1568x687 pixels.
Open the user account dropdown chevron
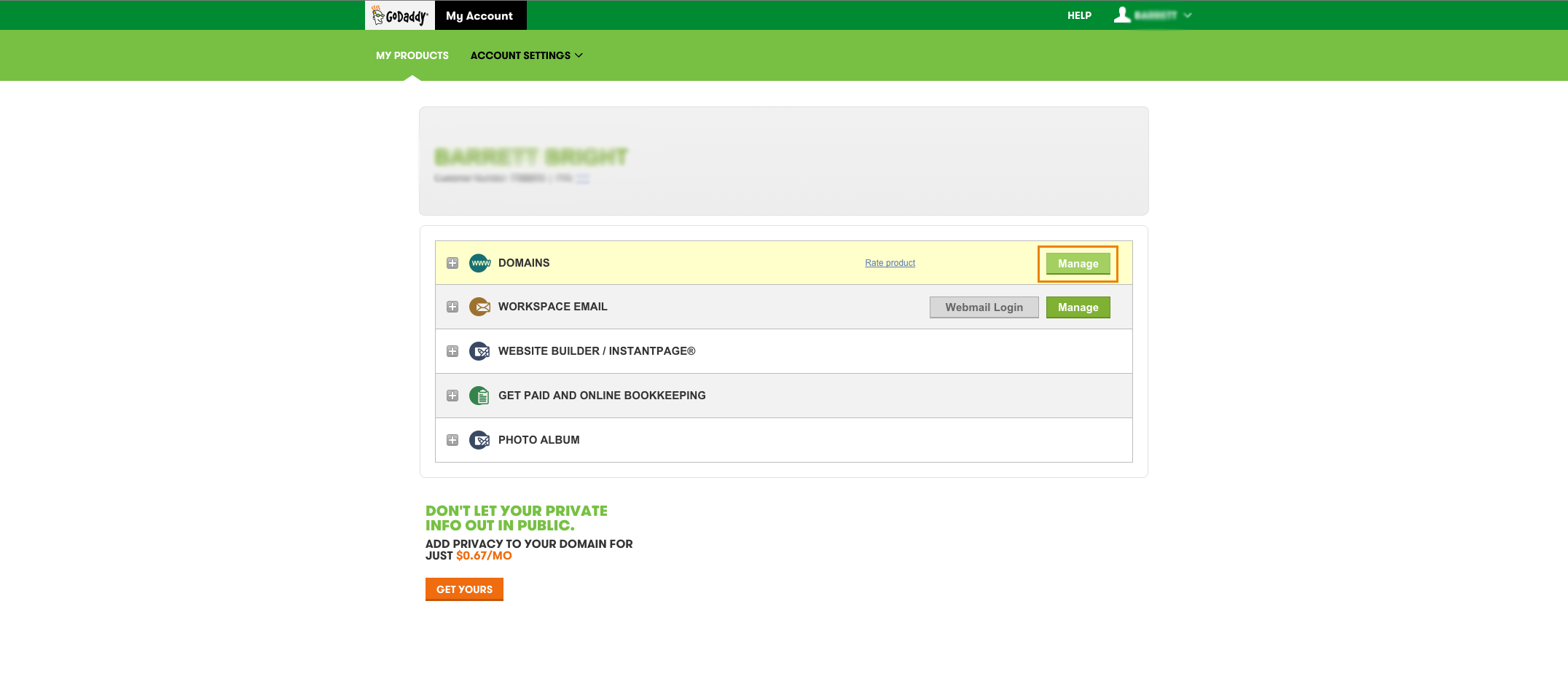point(1188,15)
